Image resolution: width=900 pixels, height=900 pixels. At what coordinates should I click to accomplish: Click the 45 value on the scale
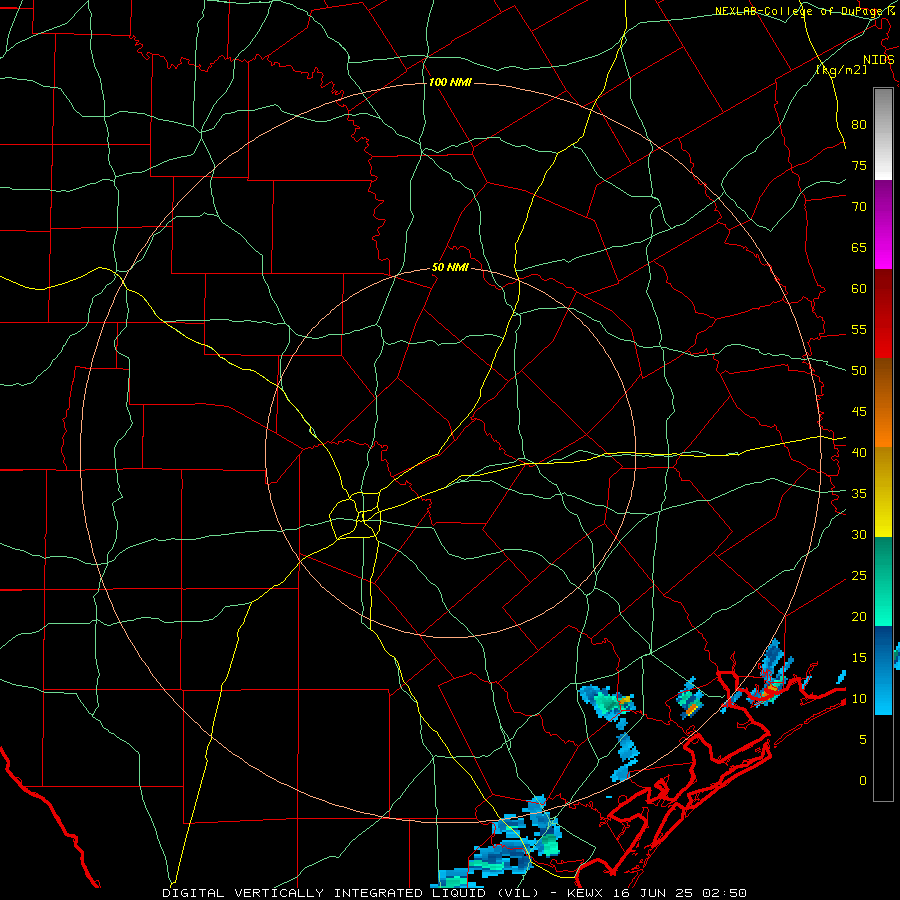click(859, 412)
